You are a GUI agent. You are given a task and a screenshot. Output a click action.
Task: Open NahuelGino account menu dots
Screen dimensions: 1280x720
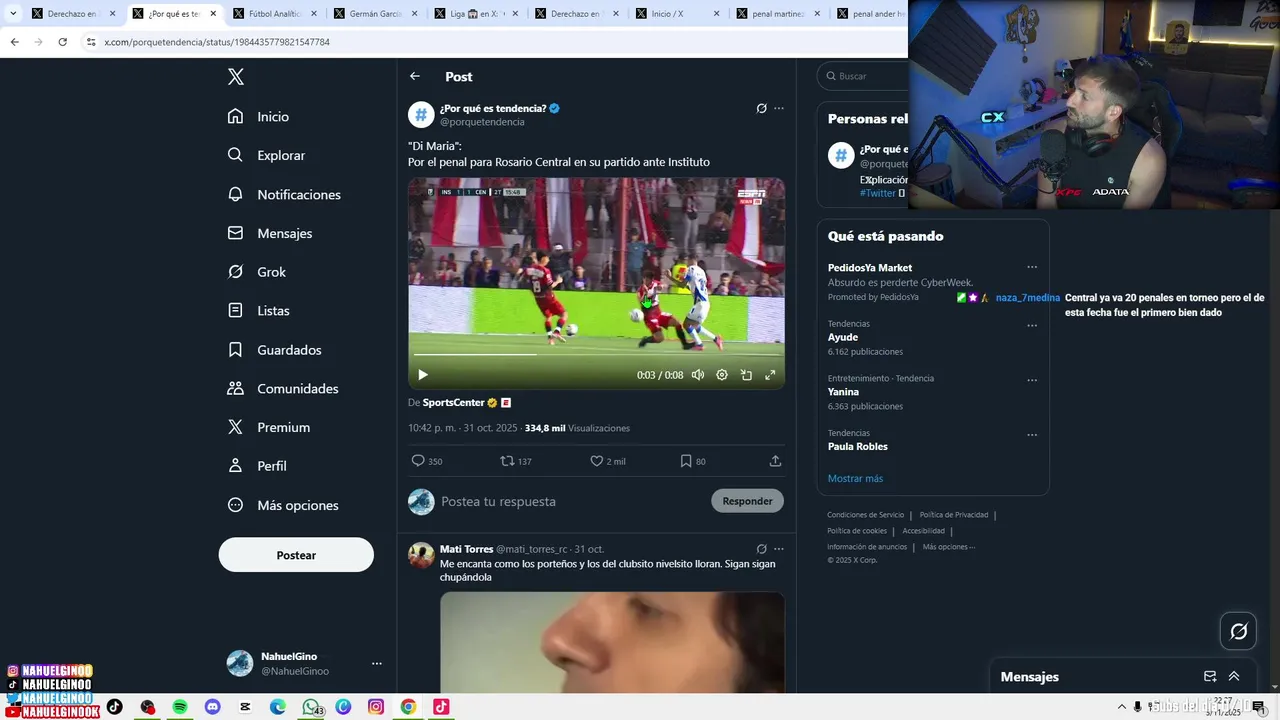click(x=377, y=663)
